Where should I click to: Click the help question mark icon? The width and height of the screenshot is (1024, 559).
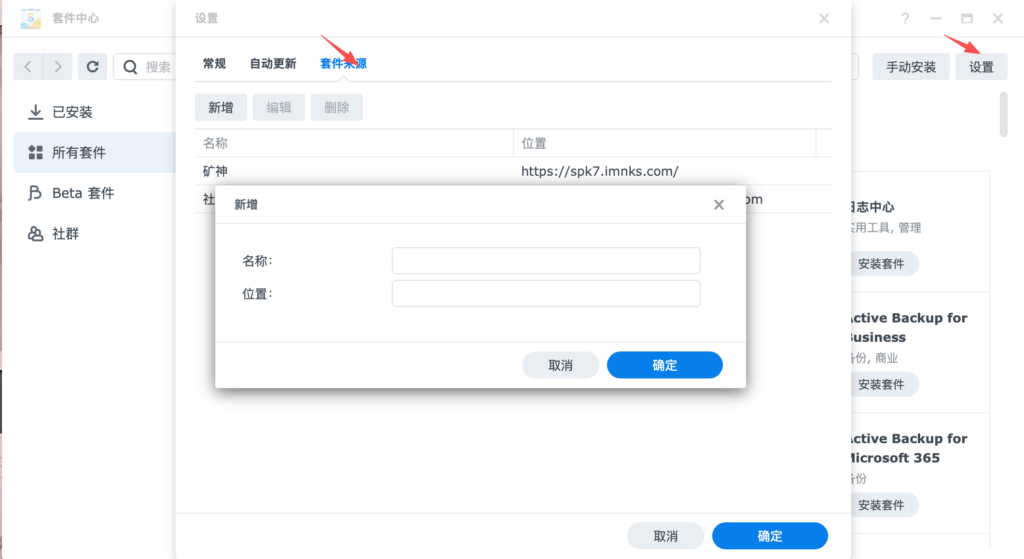pyautogui.click(x=905, y=19)
